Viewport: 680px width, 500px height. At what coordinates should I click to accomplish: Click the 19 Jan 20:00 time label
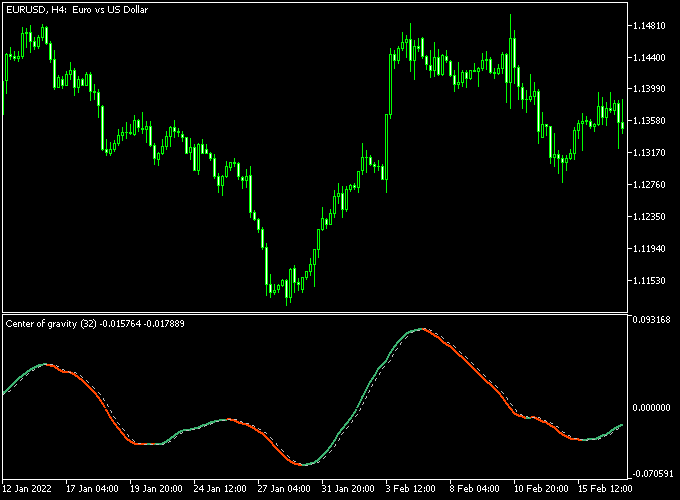coord(156,489)
